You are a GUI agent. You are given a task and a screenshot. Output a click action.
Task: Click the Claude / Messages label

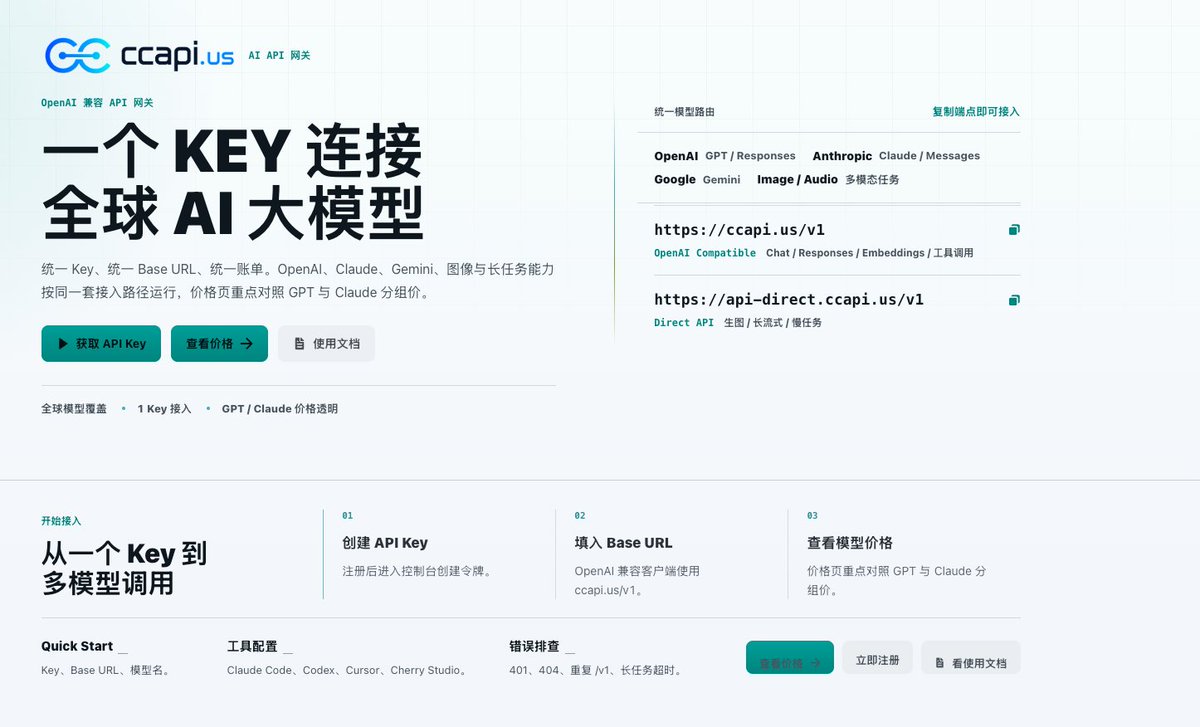(x=929, y=156)
